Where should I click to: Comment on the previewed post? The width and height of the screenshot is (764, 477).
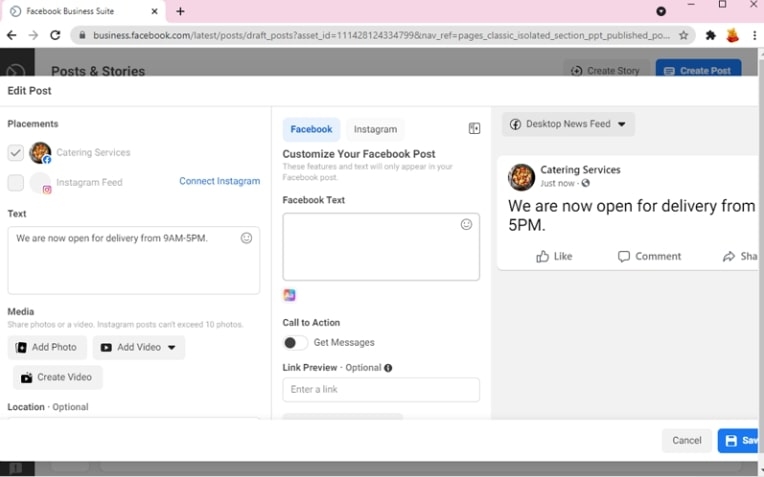pos(649,256)
